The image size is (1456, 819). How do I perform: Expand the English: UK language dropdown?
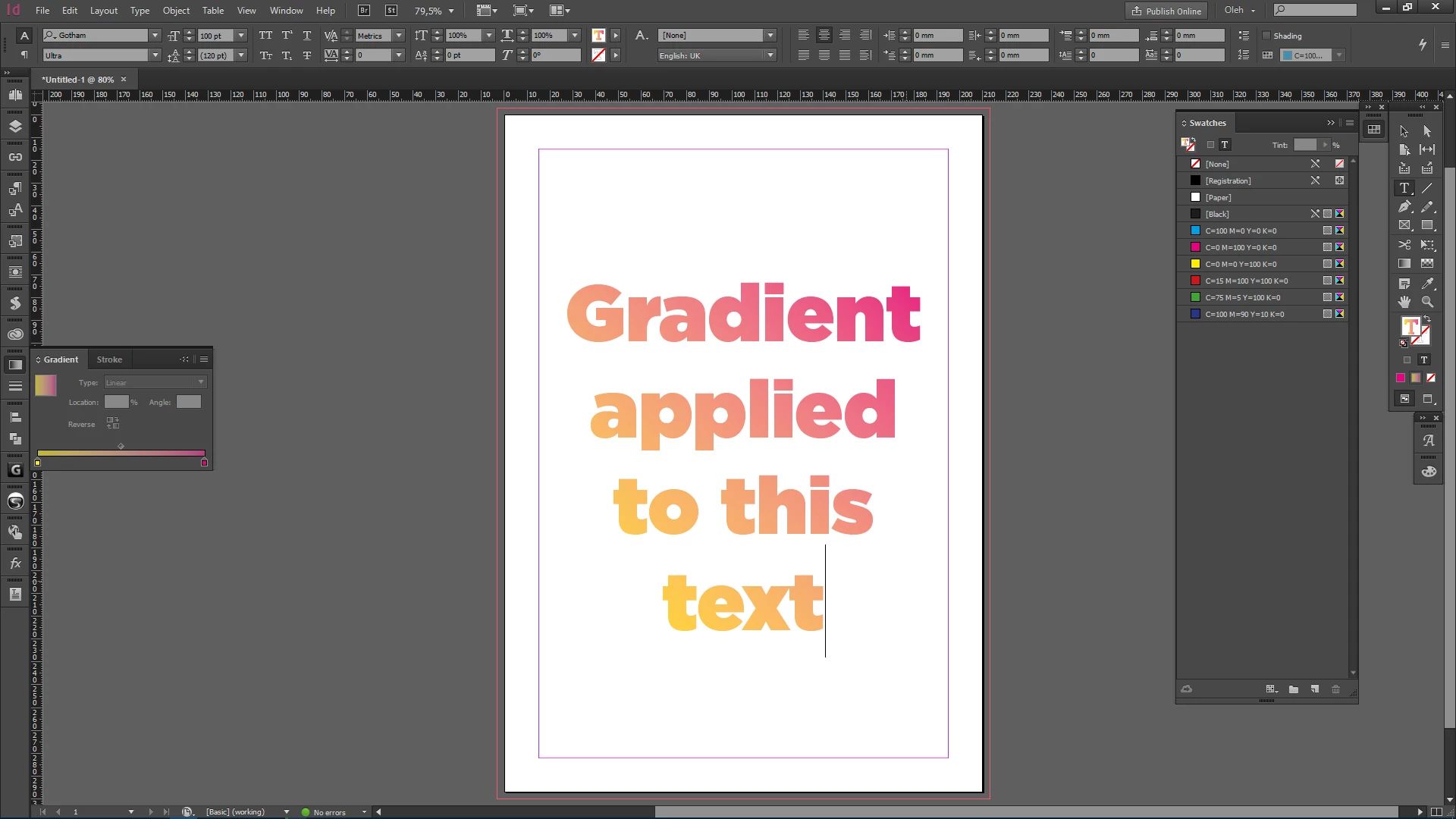[x=770, y=55]
